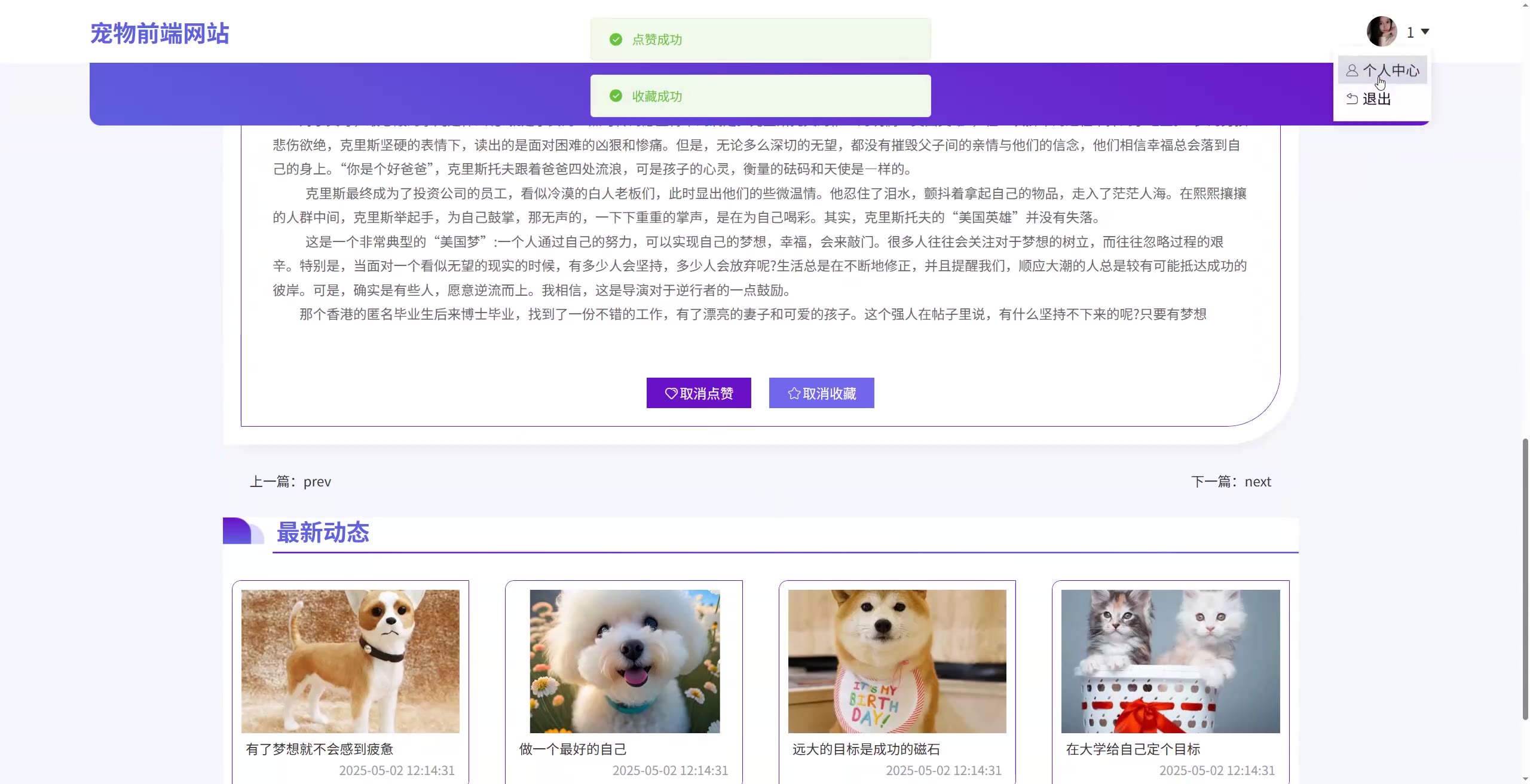The height and width of the screenshot is (784, 1530).
Task: Click the person icon beside 个人中心
Action: coord(1352,71)
